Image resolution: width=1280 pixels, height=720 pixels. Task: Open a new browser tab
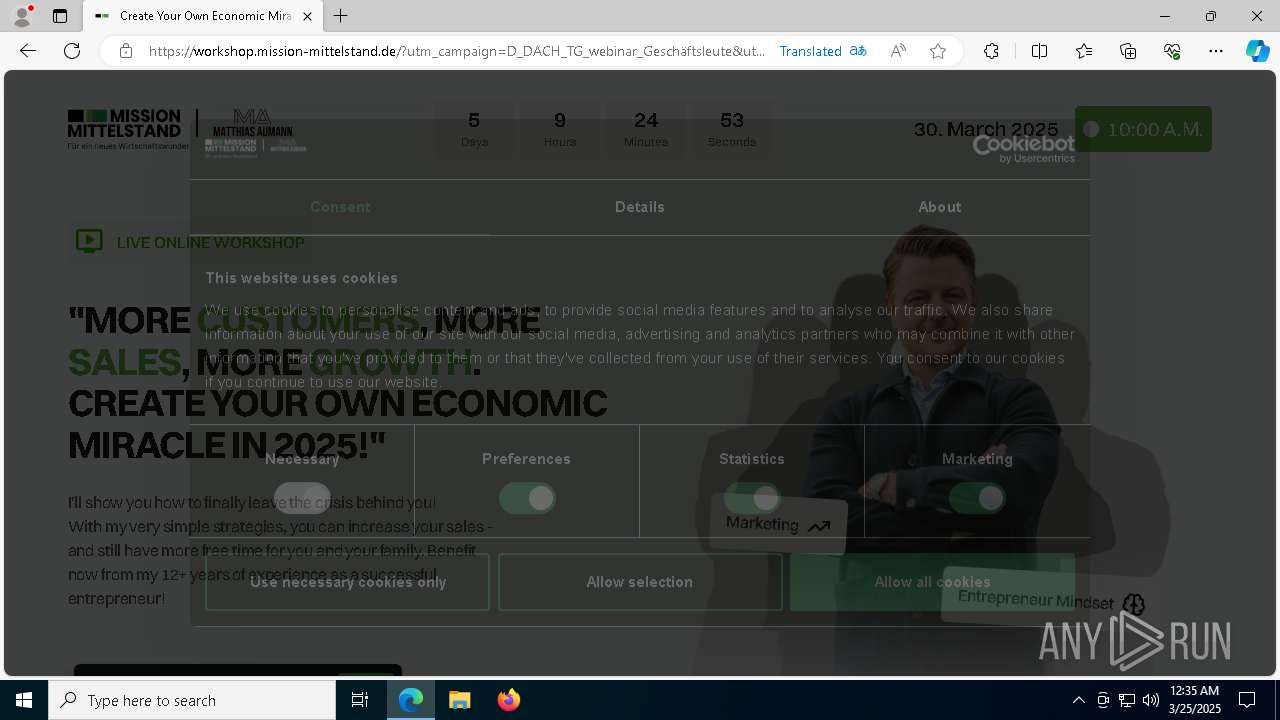pyautogui.click(x=341, y=16)
